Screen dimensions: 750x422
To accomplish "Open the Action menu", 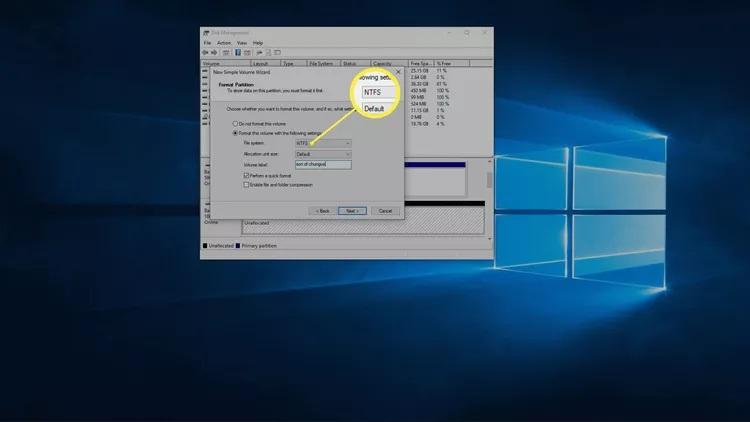I will click(x=224, y=43).
